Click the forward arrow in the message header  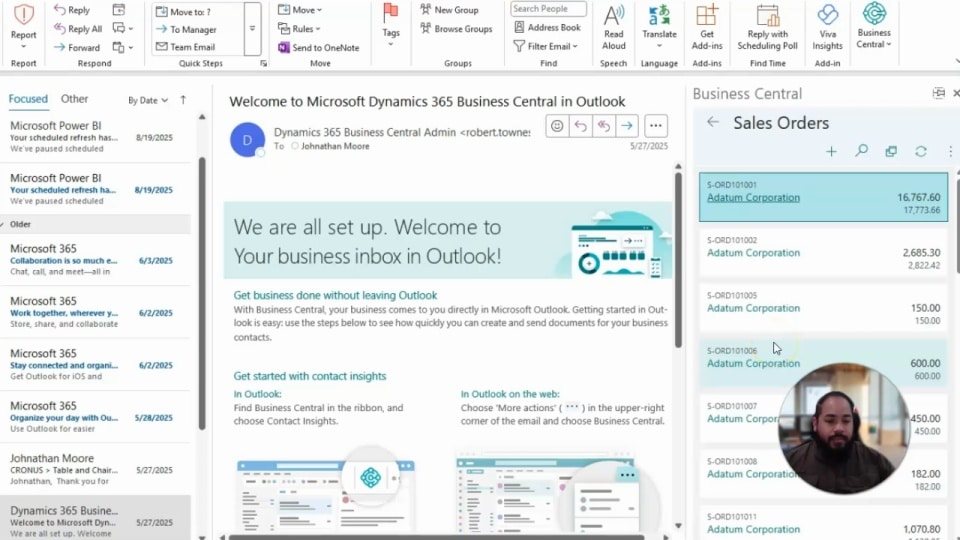tap(627, 126)
